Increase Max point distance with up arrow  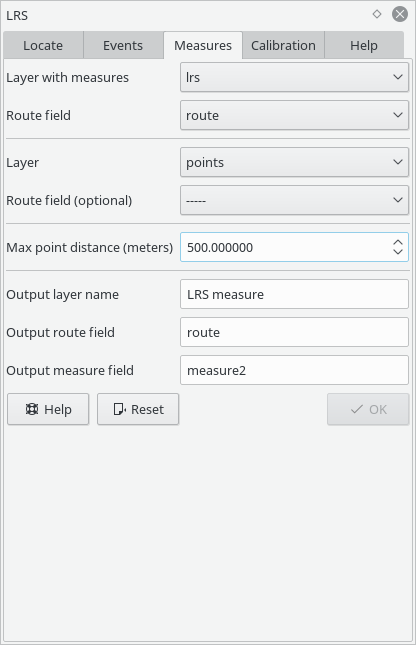(397, 242)
